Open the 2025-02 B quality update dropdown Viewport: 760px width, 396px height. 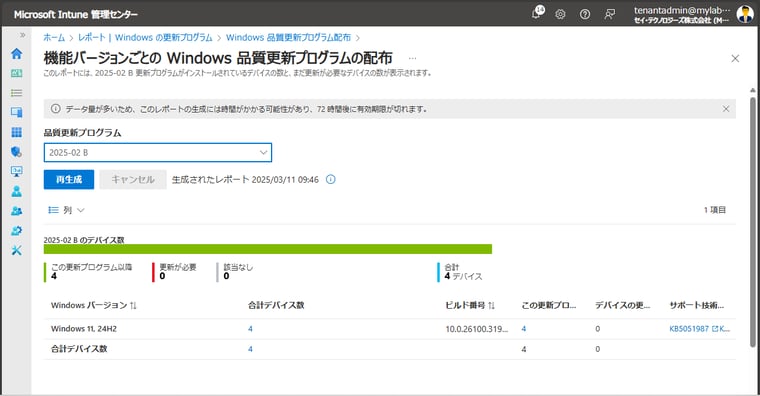click(x=158, y=152)
